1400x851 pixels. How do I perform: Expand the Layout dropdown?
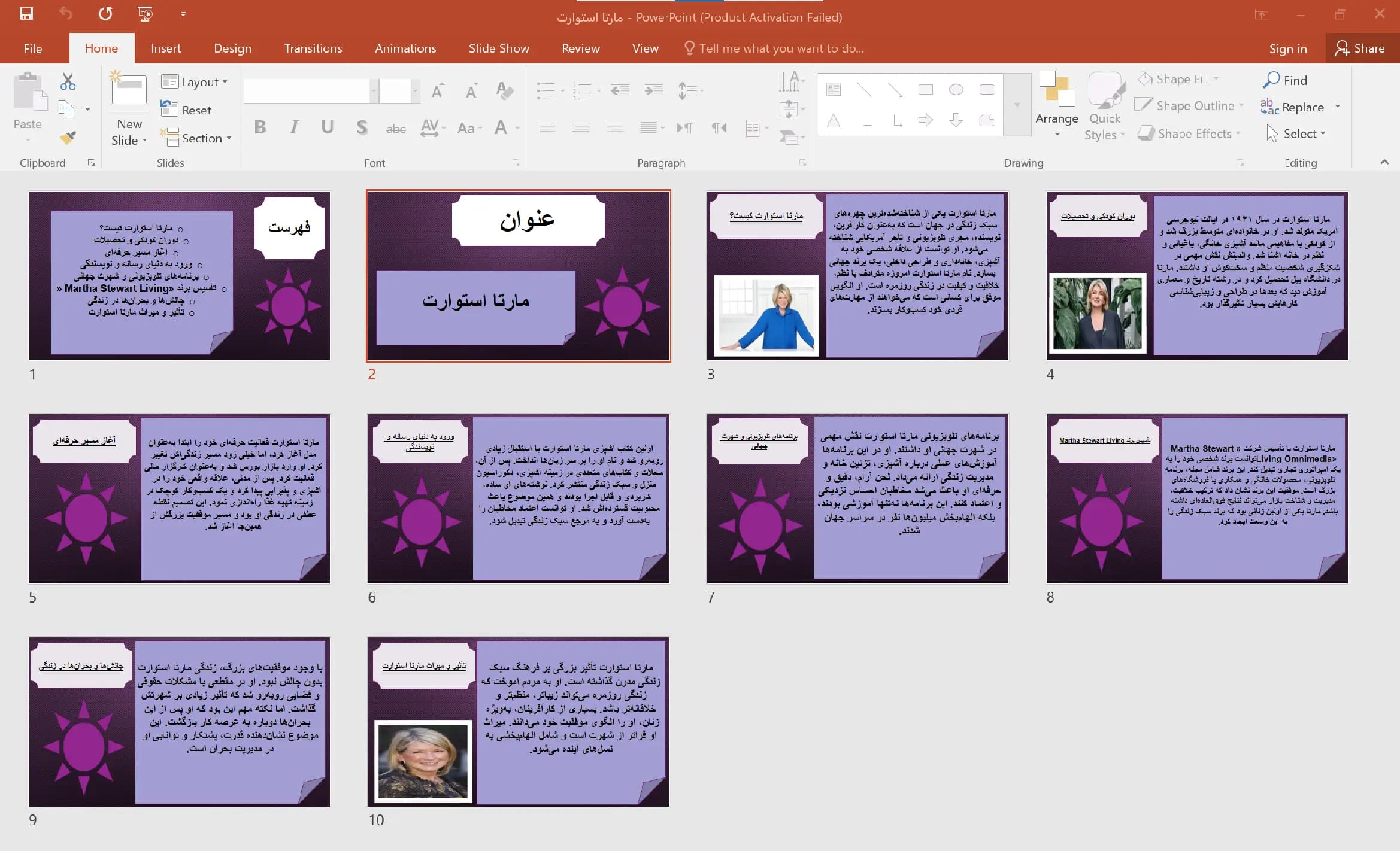point(195,82)
